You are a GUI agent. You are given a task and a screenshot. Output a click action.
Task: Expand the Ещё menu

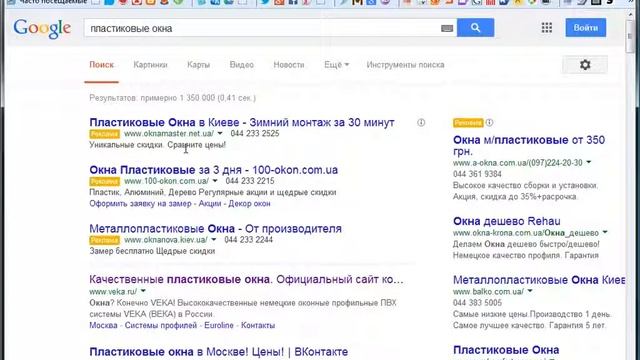(x=337, y=65)
